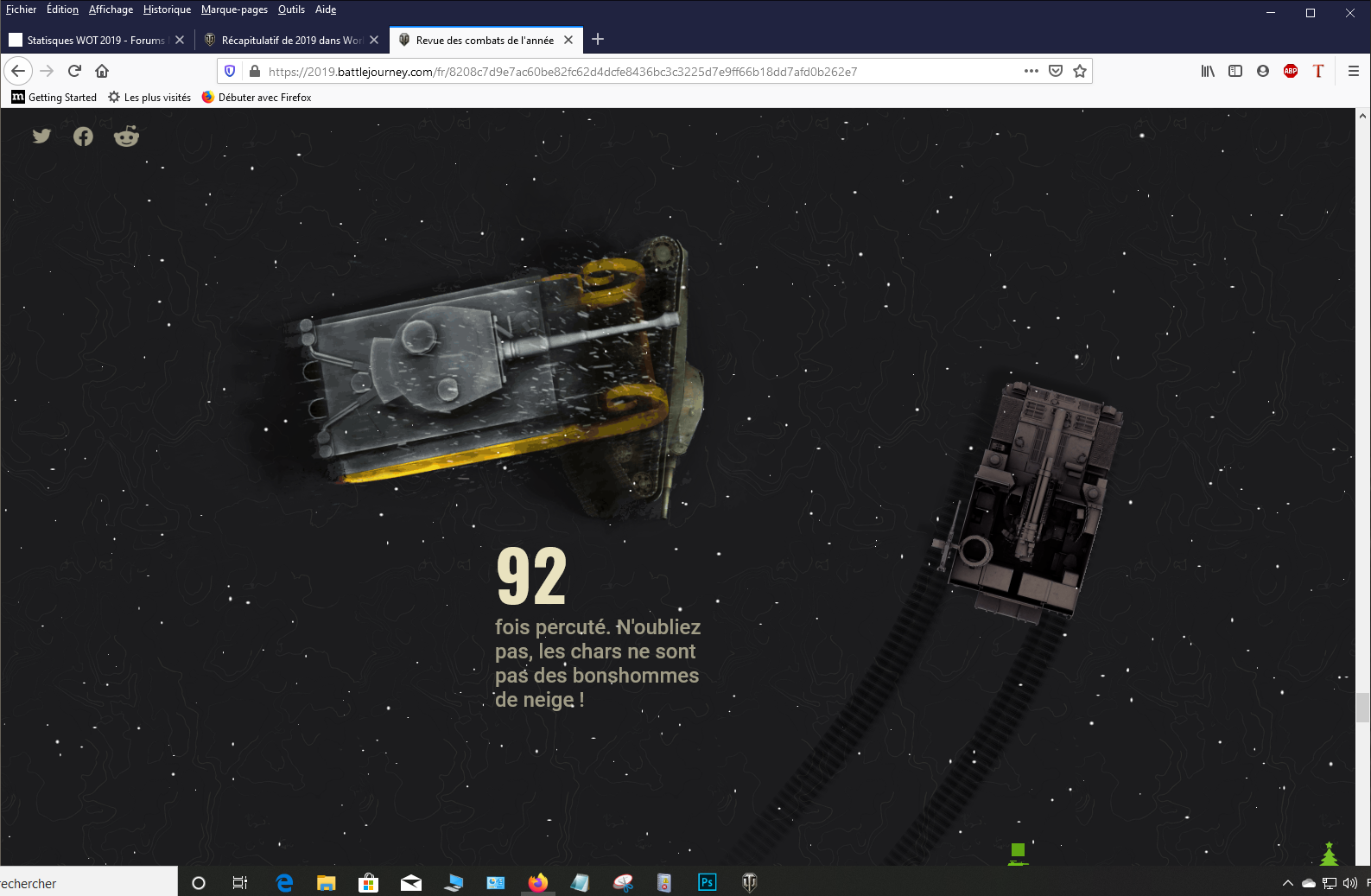Share the page on Reddit
1371x896 pixels.
pyautogui.click(x=127, y=136)
